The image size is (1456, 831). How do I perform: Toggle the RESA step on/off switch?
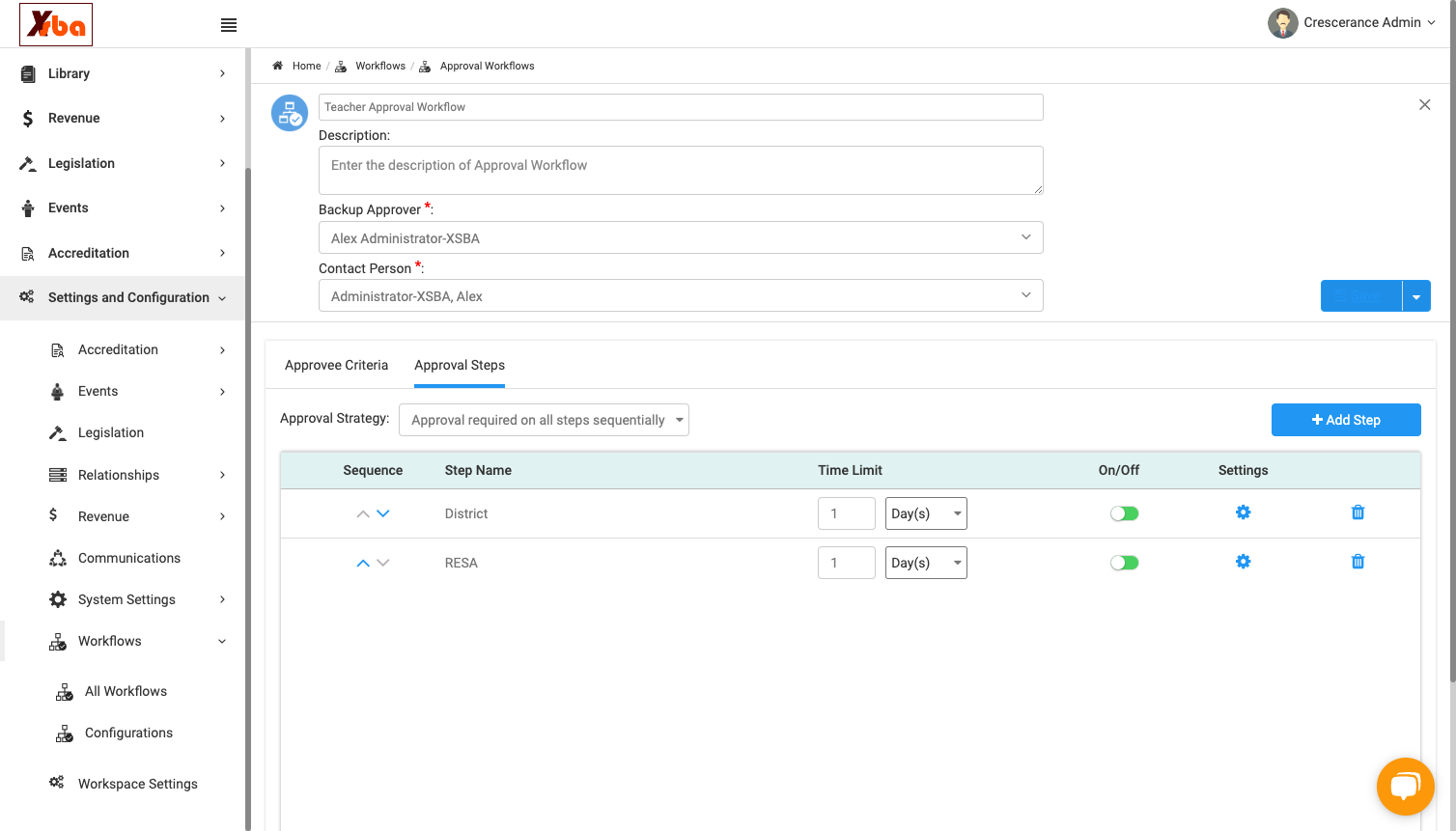coord(1124,563)
